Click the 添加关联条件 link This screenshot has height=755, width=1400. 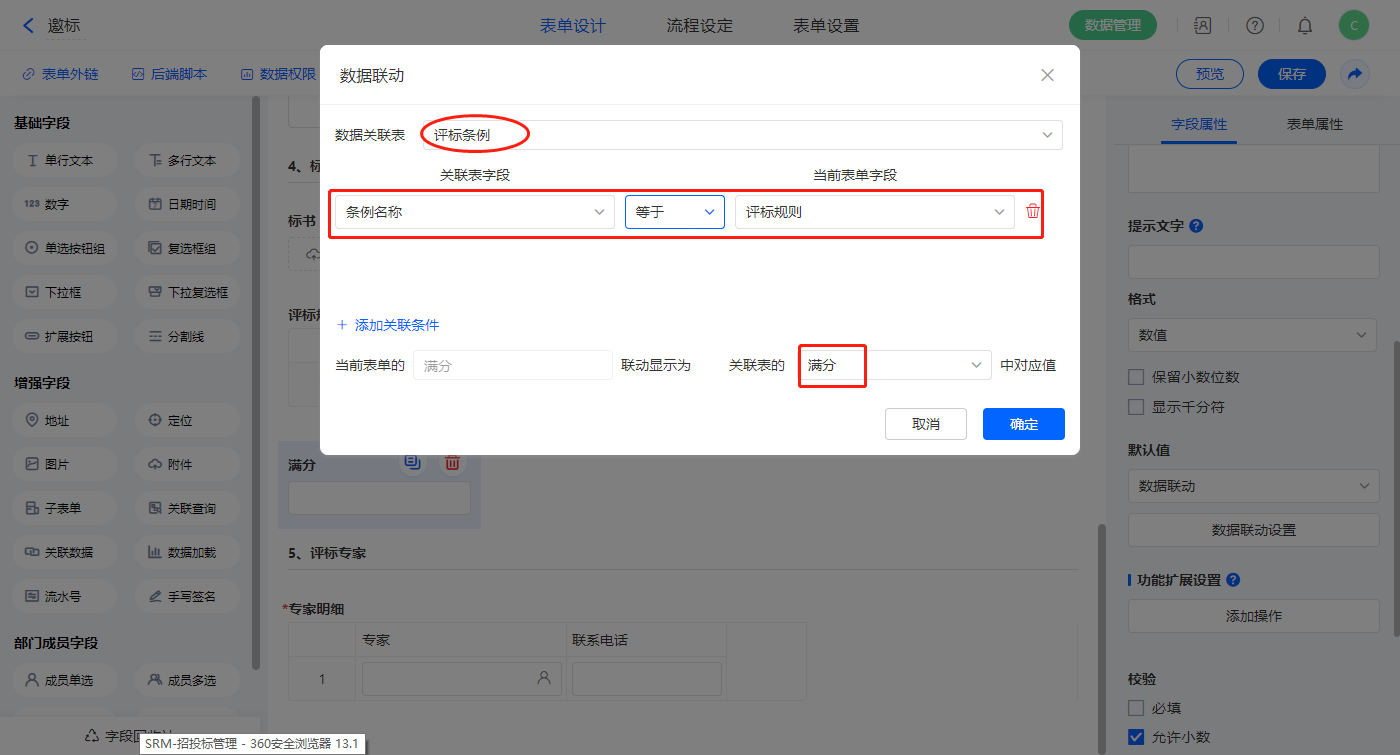[x=388, y=325]
